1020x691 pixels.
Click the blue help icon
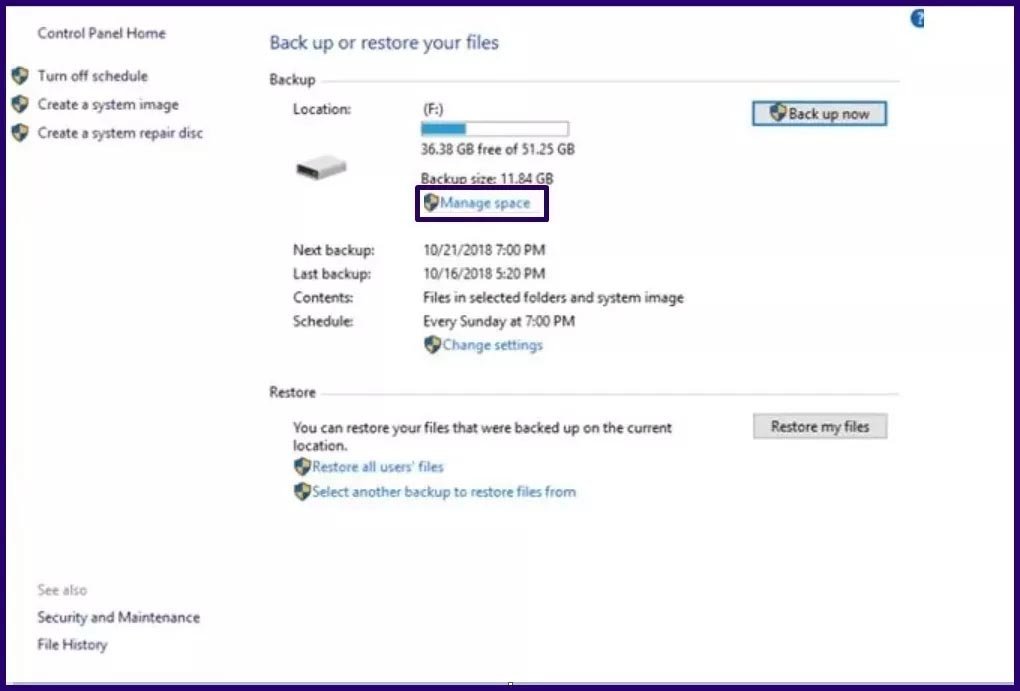(917, 19)
